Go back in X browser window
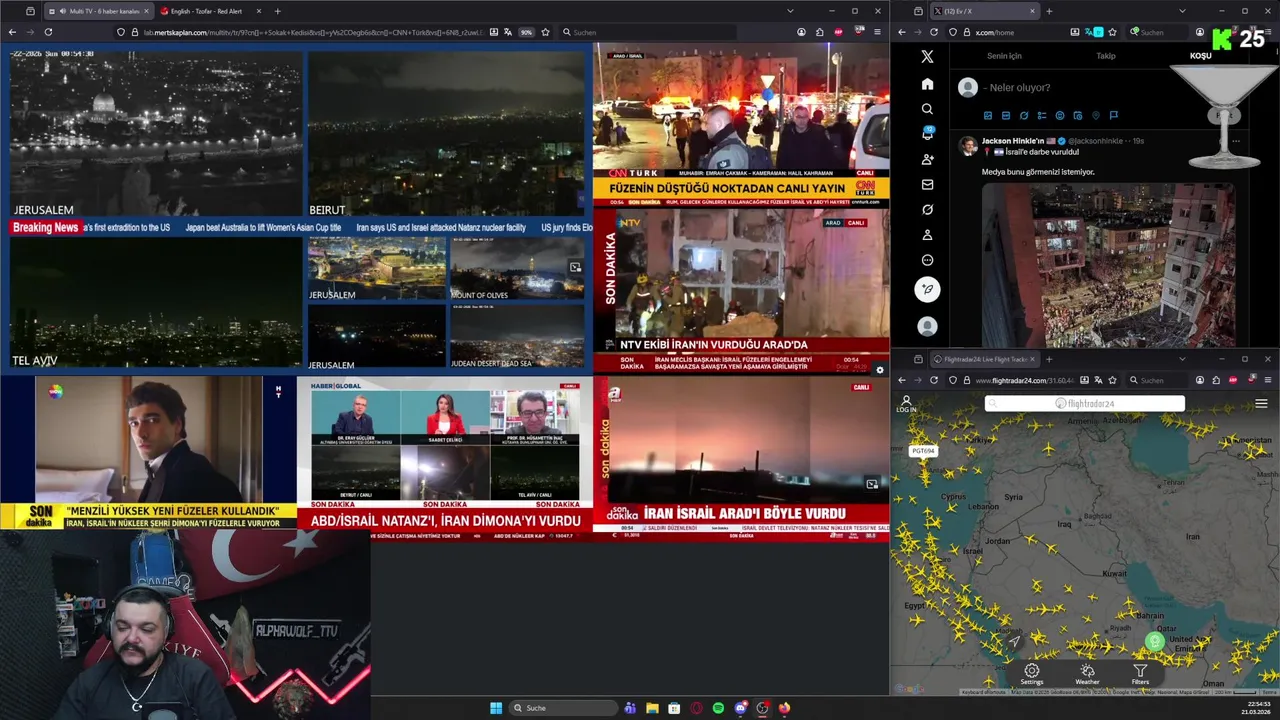The width and height of the screenshot is (1280, 720). (x=901, y=32)
